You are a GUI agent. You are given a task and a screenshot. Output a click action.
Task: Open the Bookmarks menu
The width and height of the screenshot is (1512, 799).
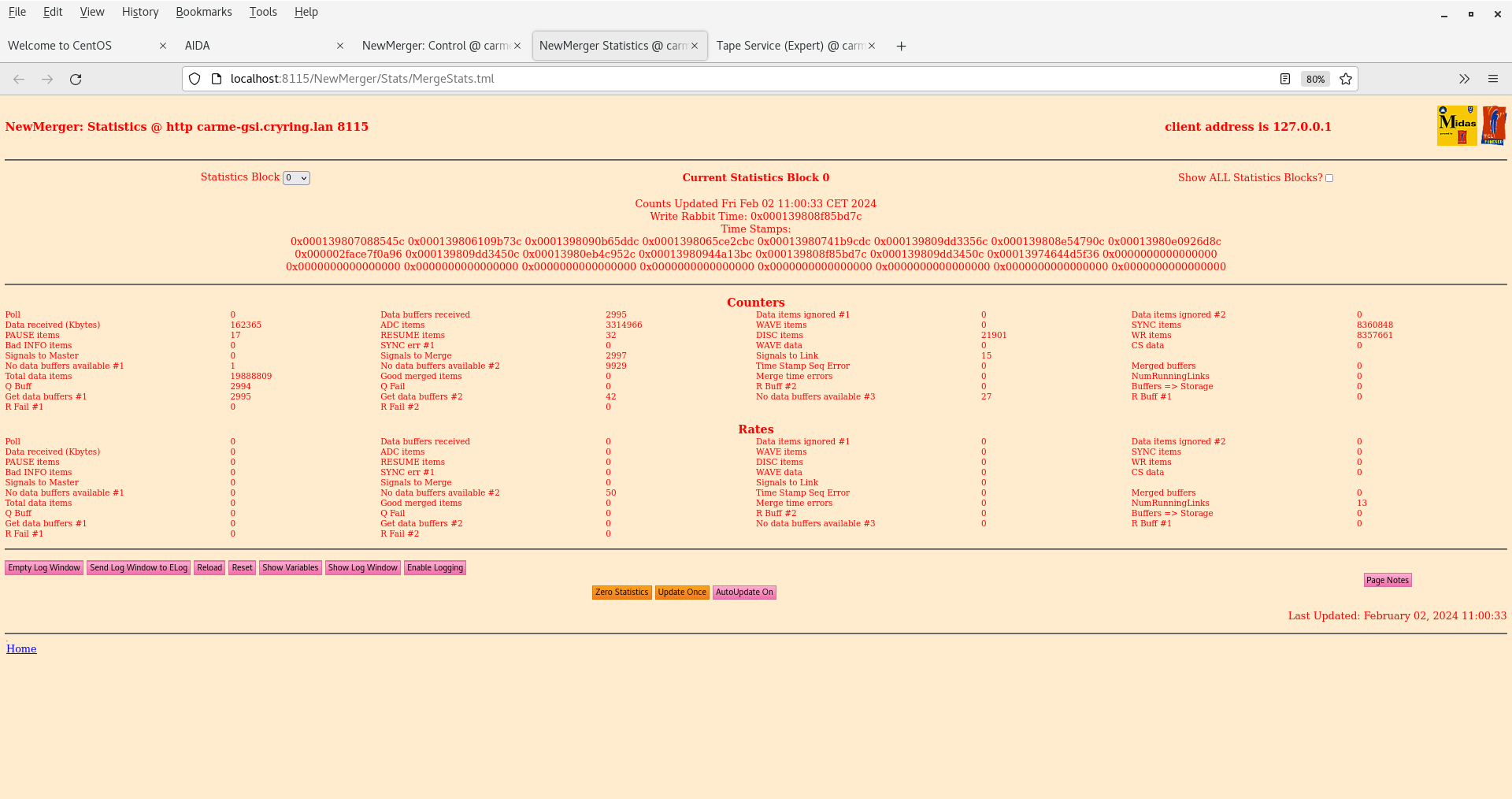pyautogui.click(x=203, y=12)
